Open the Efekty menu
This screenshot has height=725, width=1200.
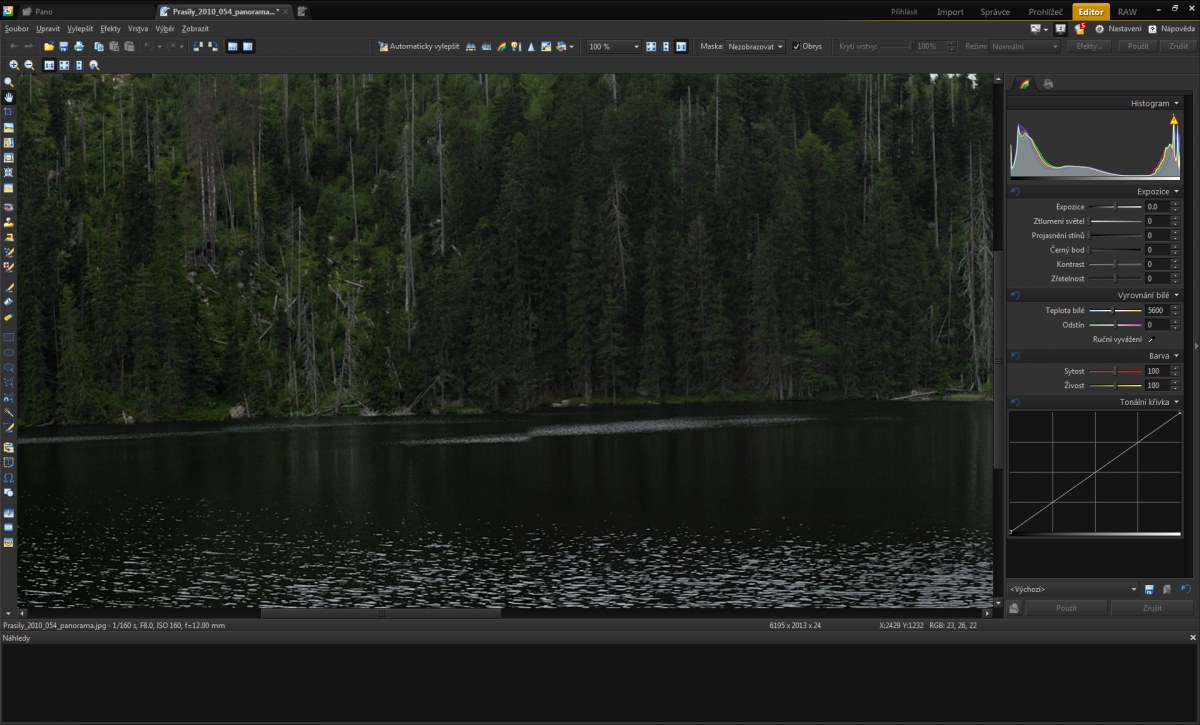click(110, 29)
